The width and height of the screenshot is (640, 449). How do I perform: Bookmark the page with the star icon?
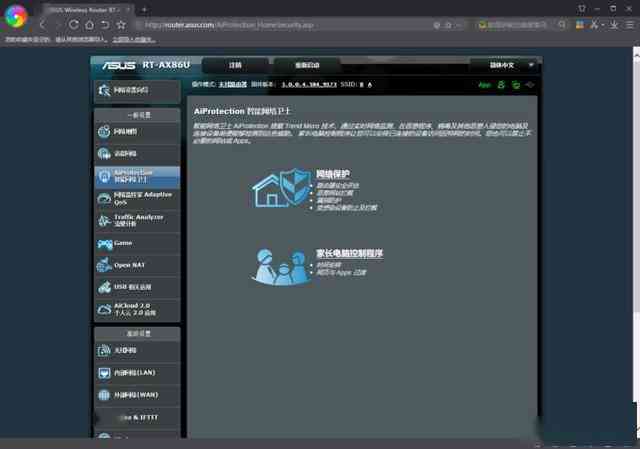click(x=121, y=25)
